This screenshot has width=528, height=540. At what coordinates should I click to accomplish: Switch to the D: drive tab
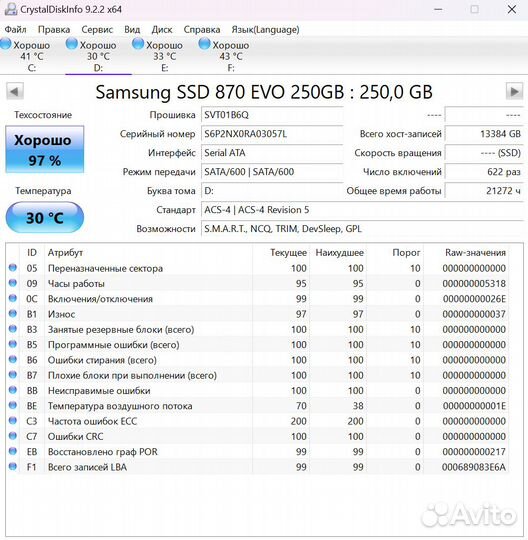click(x=98, y=56)
